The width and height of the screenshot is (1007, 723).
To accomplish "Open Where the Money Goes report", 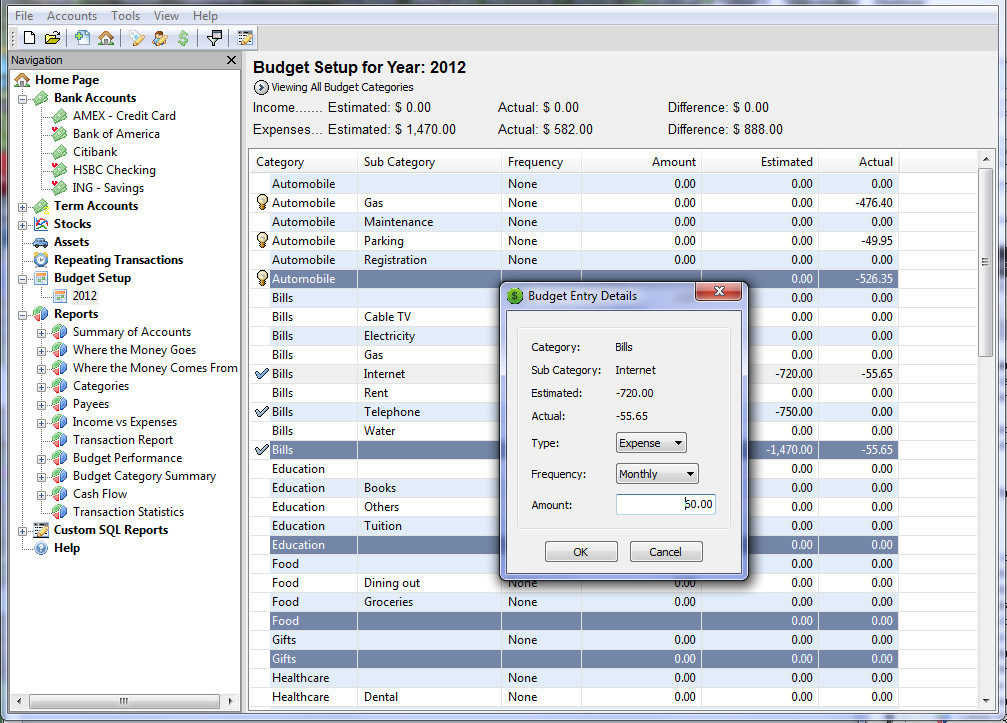I will pyautogui.click(x=134, y=349).
